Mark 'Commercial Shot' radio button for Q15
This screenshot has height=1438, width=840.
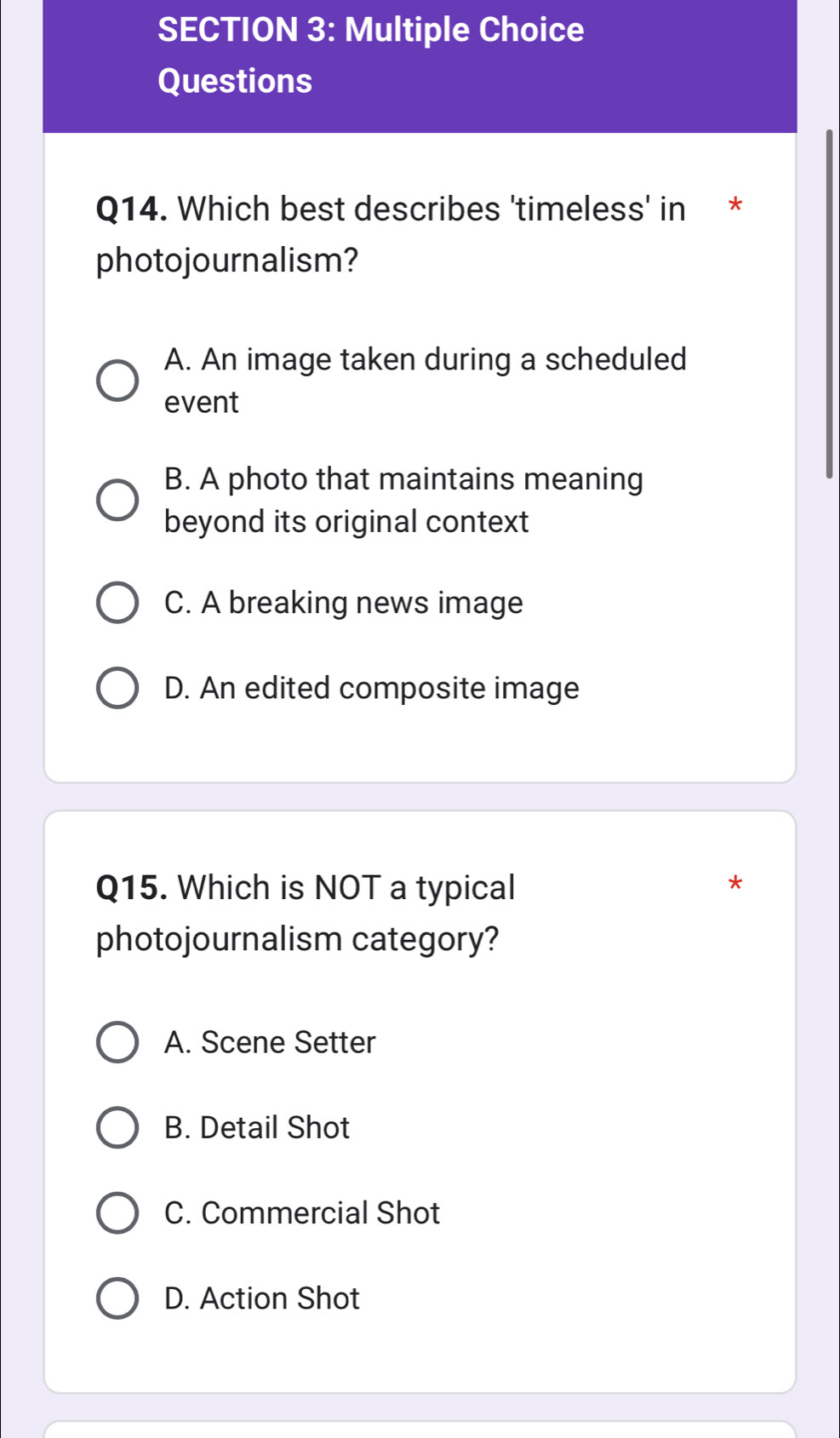[117, 1212]
